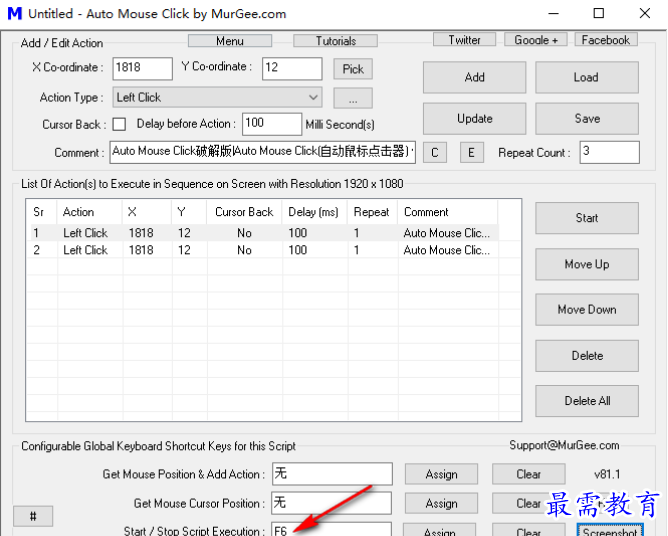Click the Add action button

(x=475, y=78)
